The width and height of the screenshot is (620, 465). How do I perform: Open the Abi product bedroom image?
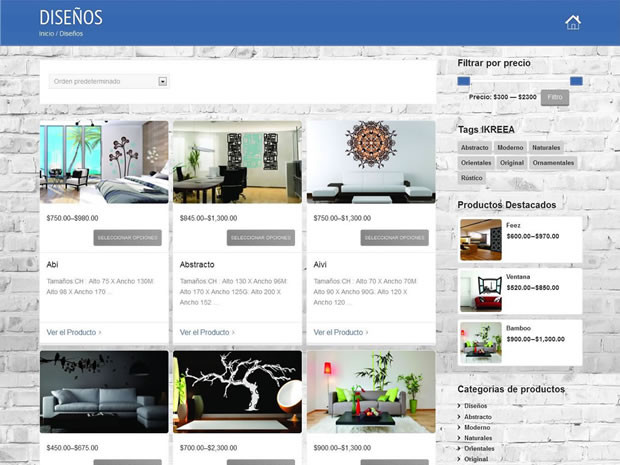coord(104,162)
